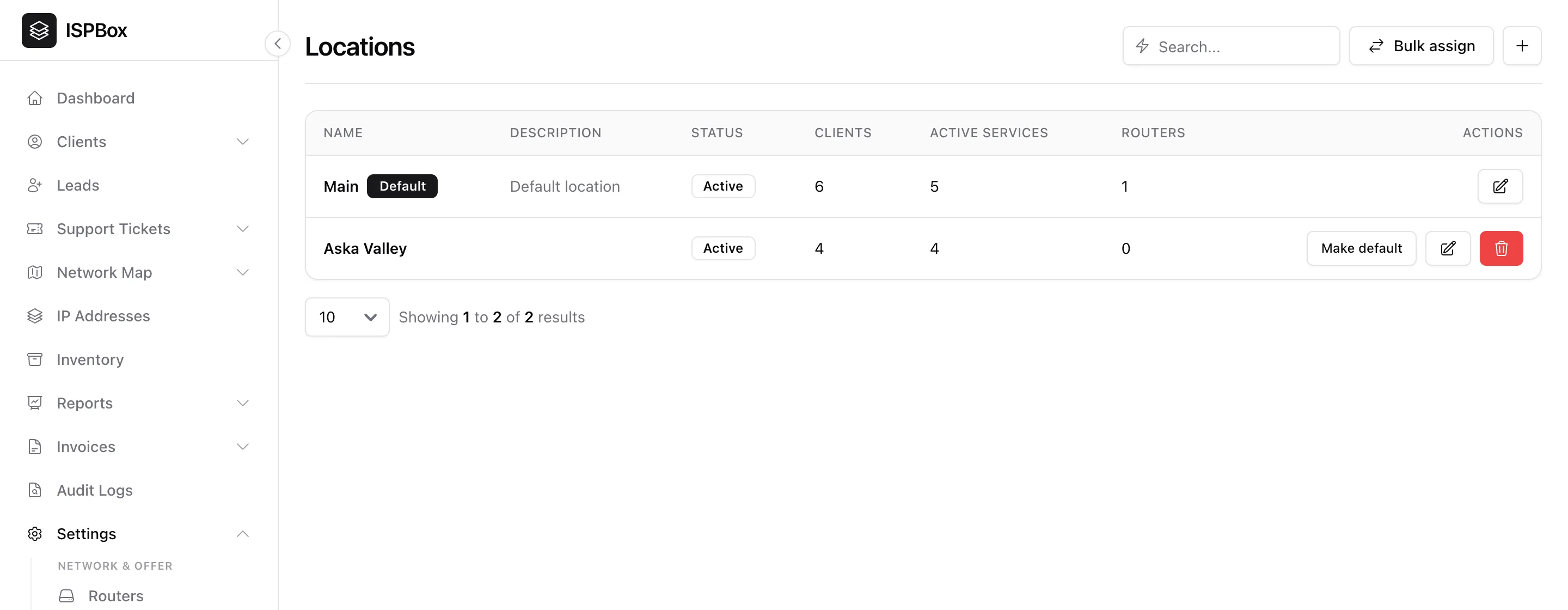Viewport: 1568px width, 610px height.
Task: Click the Default badge next to Main
Action: tap(402, 186)
